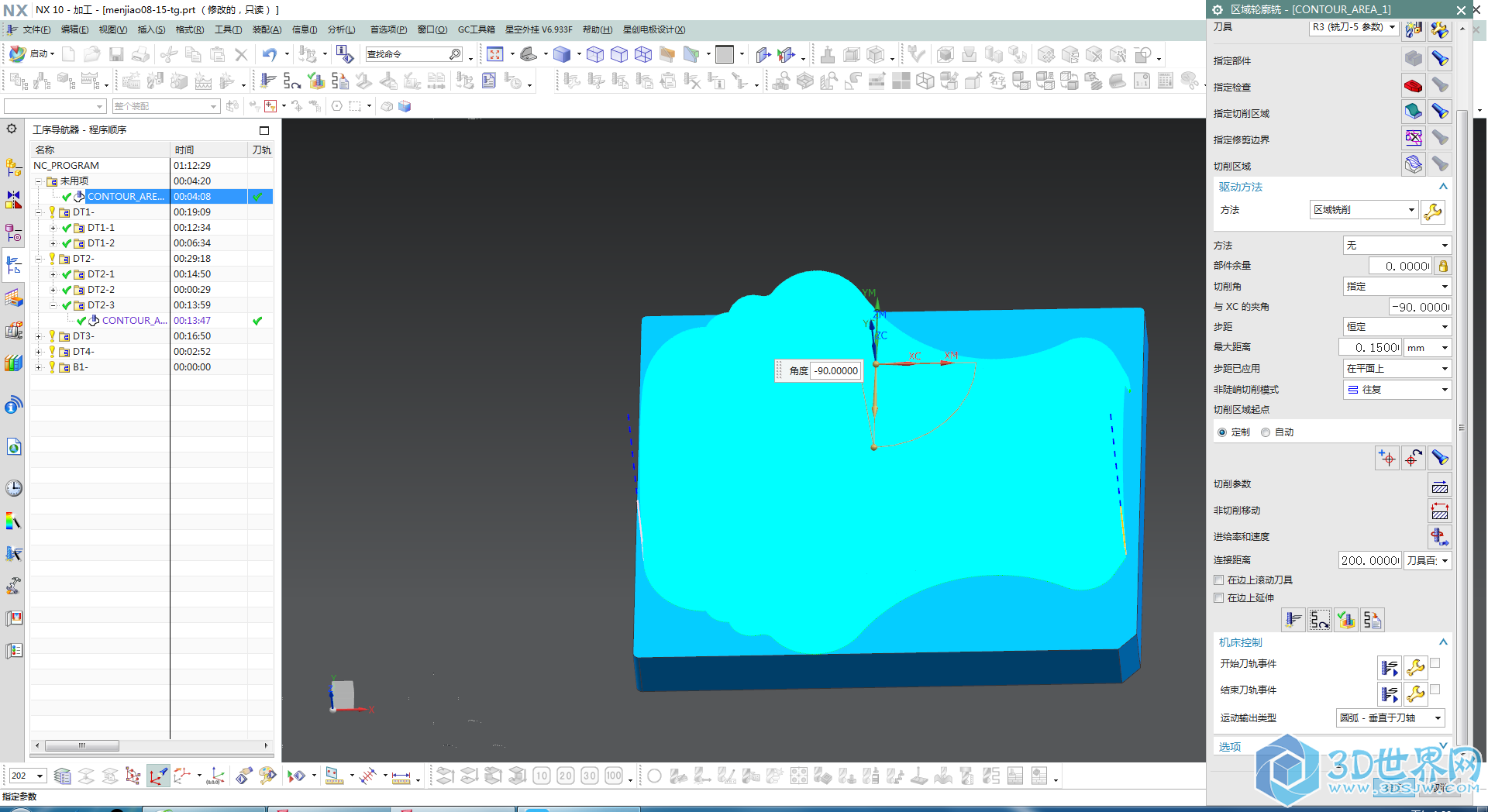Enable 在边上滚动刀具 checkbox
The height and width of the screenshot is (812, 1488).
coord(1219,580)
